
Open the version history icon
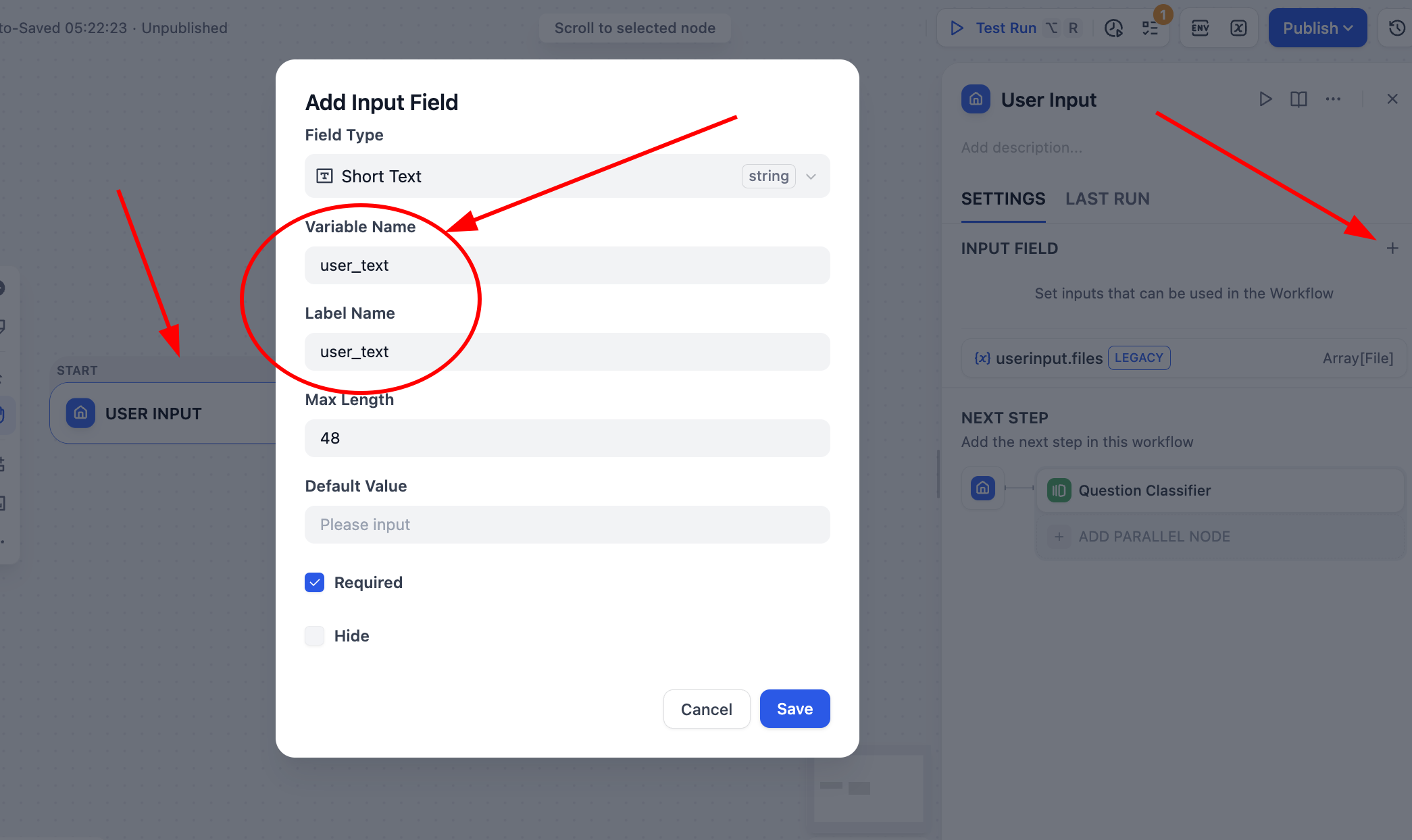(1396, 28)
